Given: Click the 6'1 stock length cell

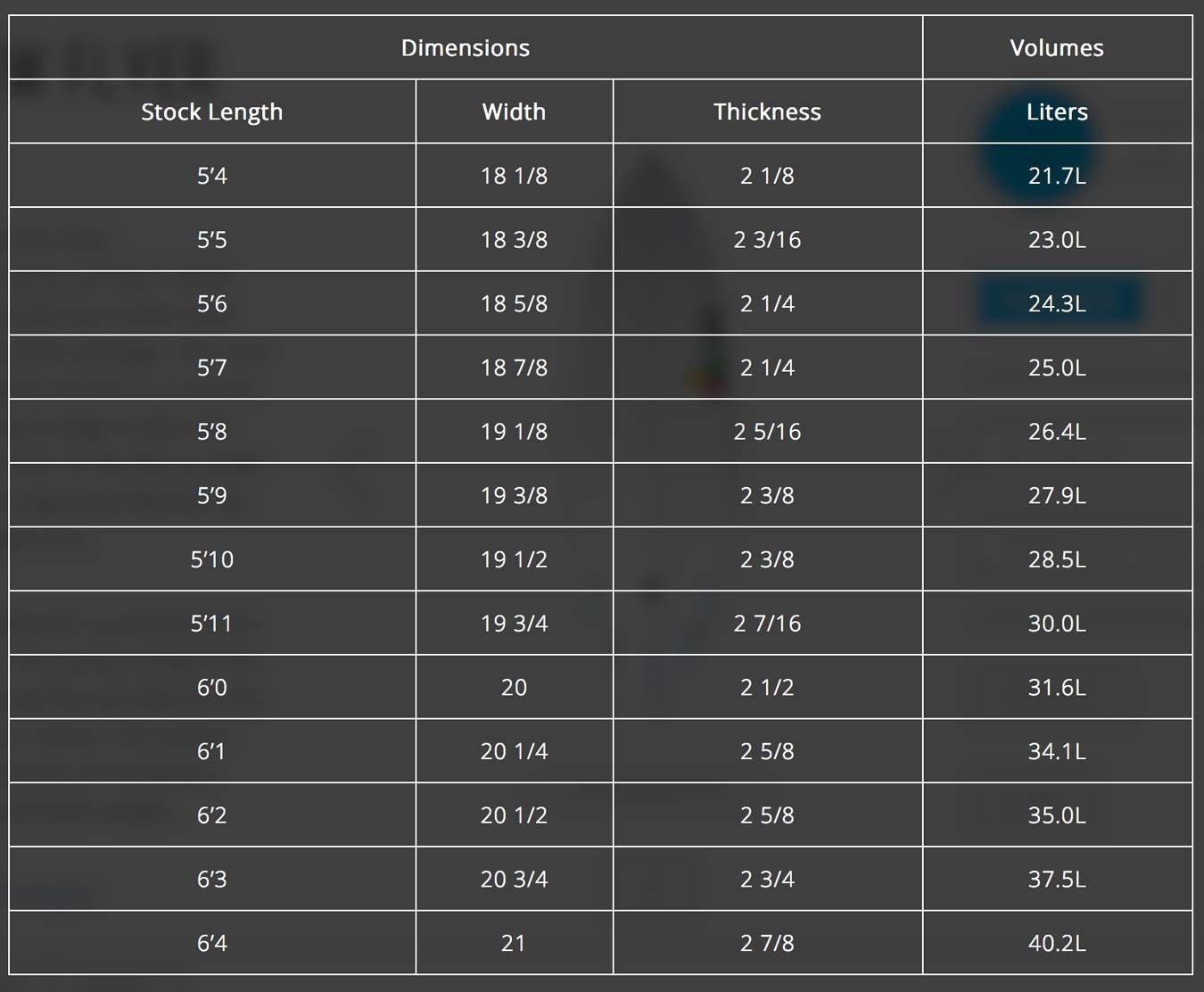Looking at the screenshot, I should [212, 751].
